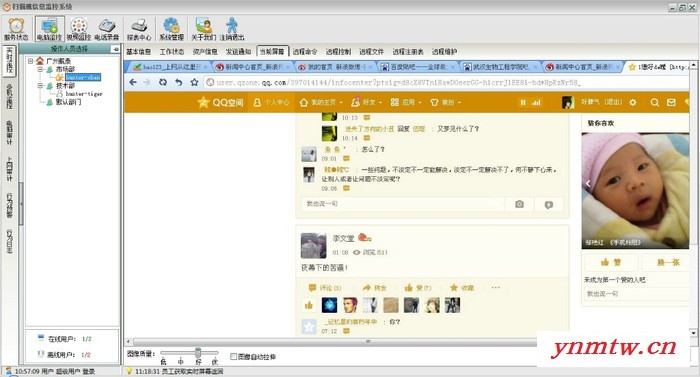The height and width of the screenshot is (377, 700).
Task: Switch to 发送通知 tab
Action: 238,52
